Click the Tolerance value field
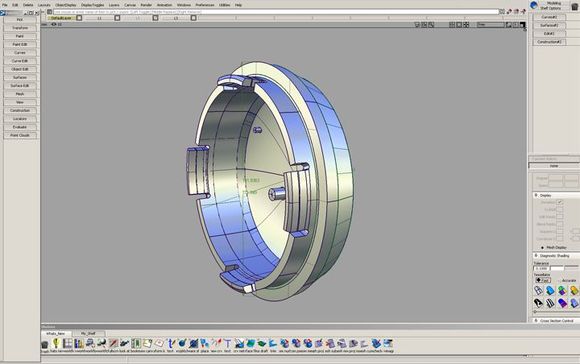580x364 pixels. click(x=541, y=268)
